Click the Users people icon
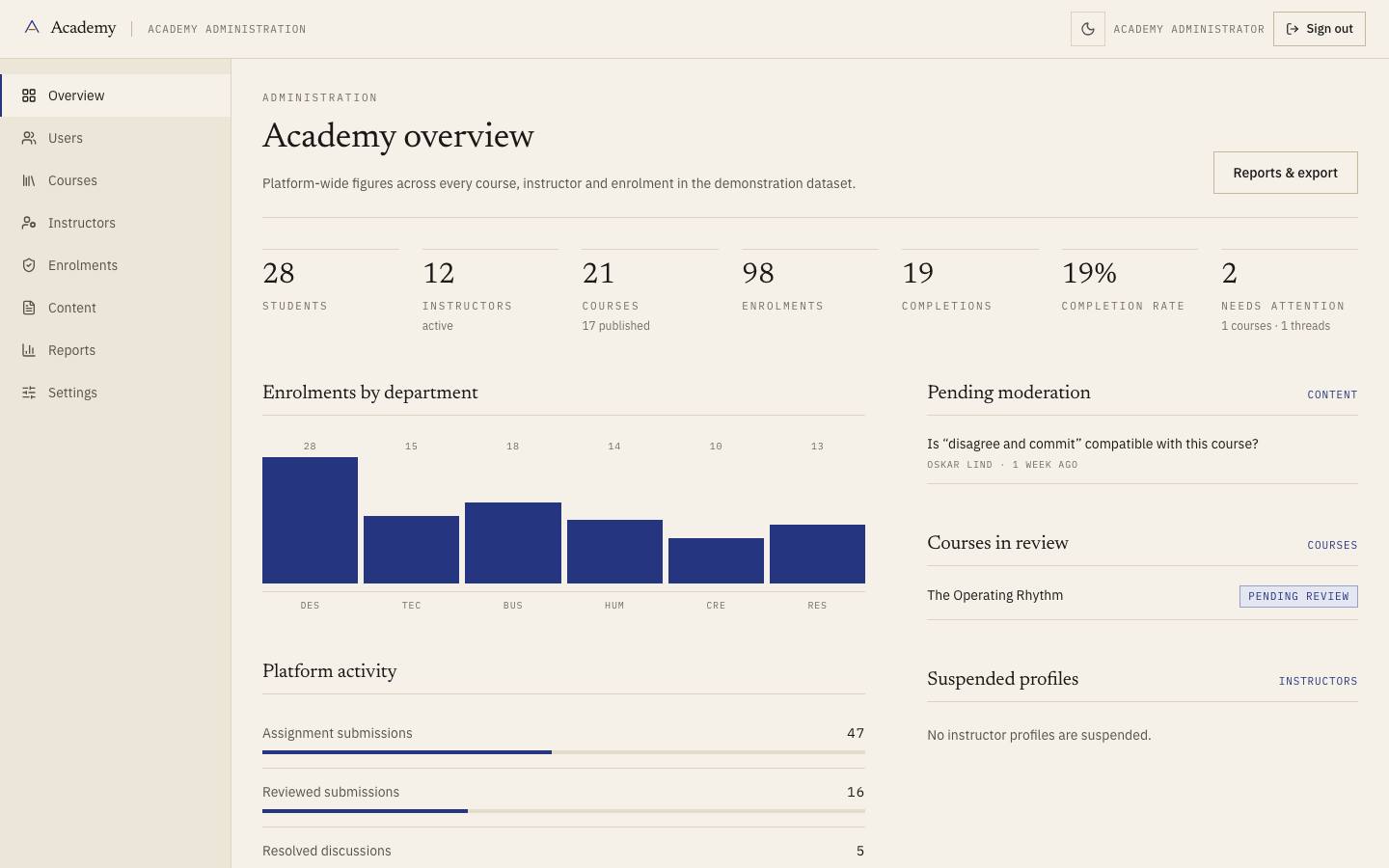 coord(29,138)
